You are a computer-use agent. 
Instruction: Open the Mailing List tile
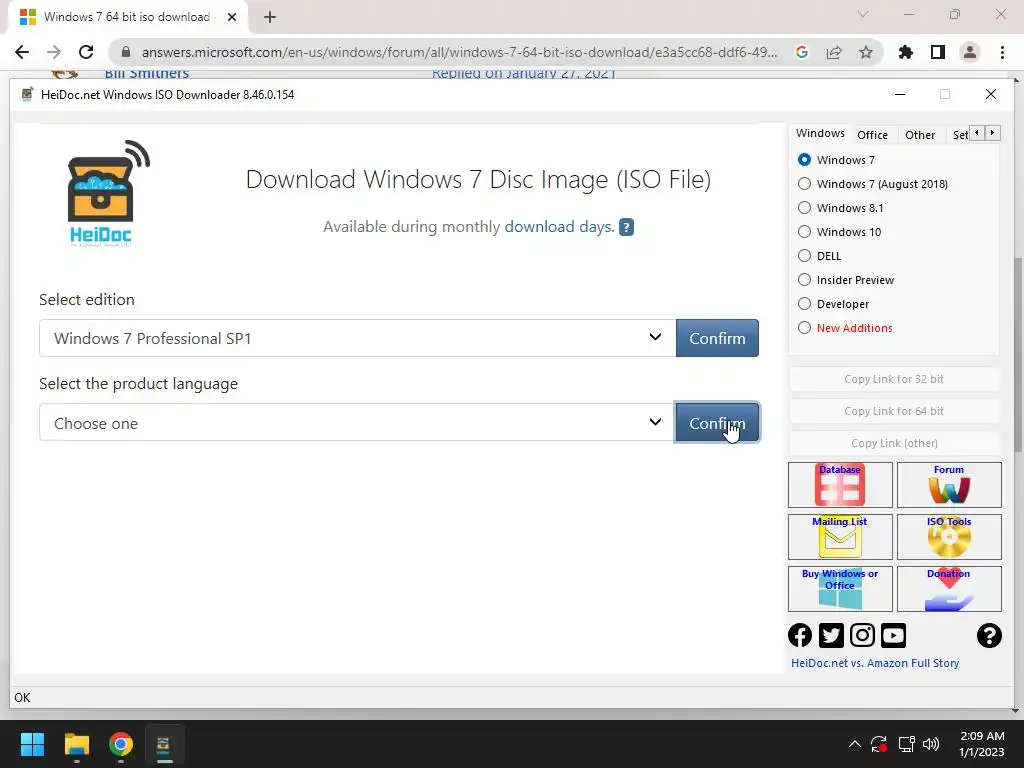840,537
